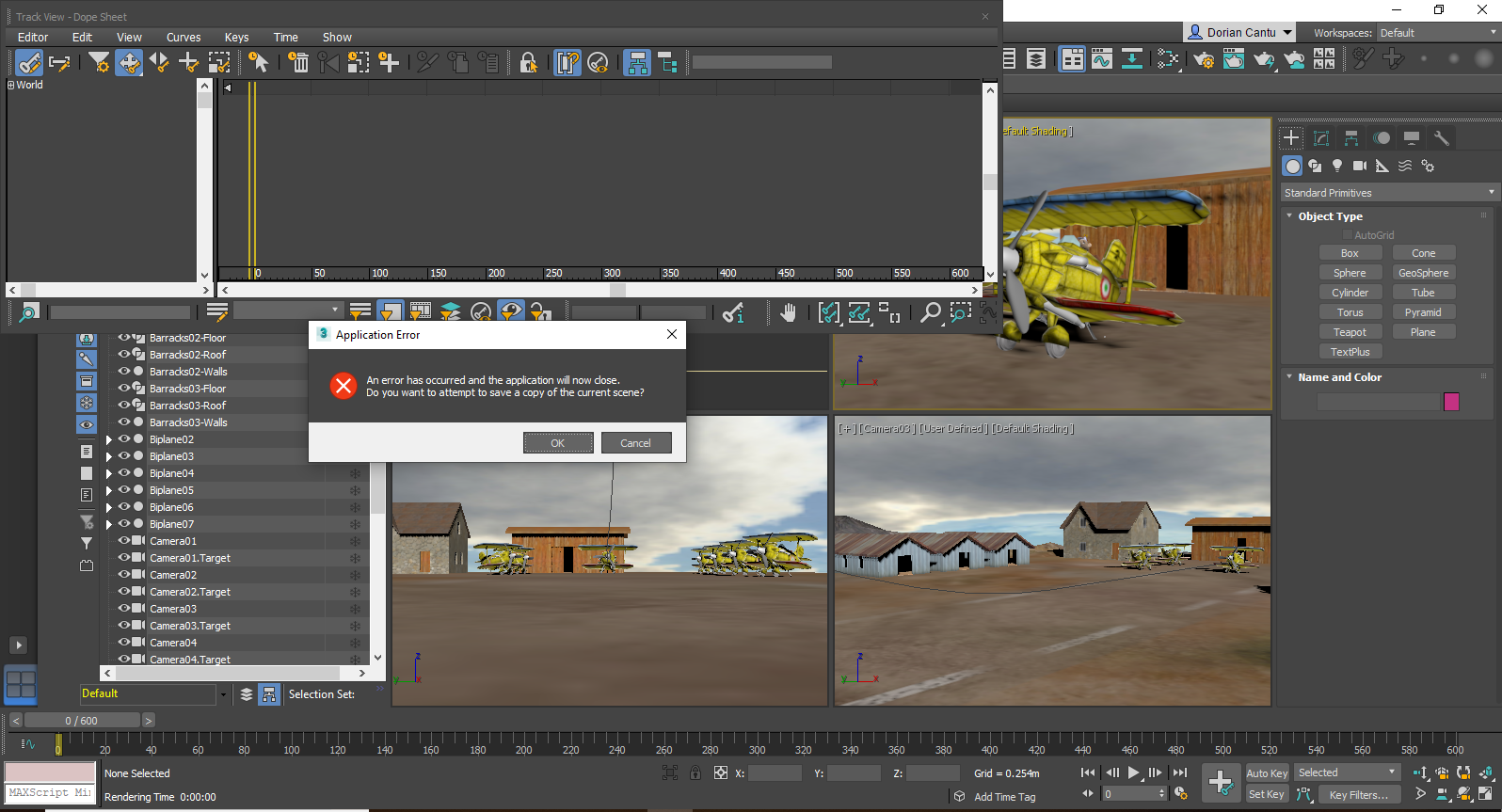Open the Workspaces Default dropdown
The image size is (1502, 812).
coord(1438,33)
